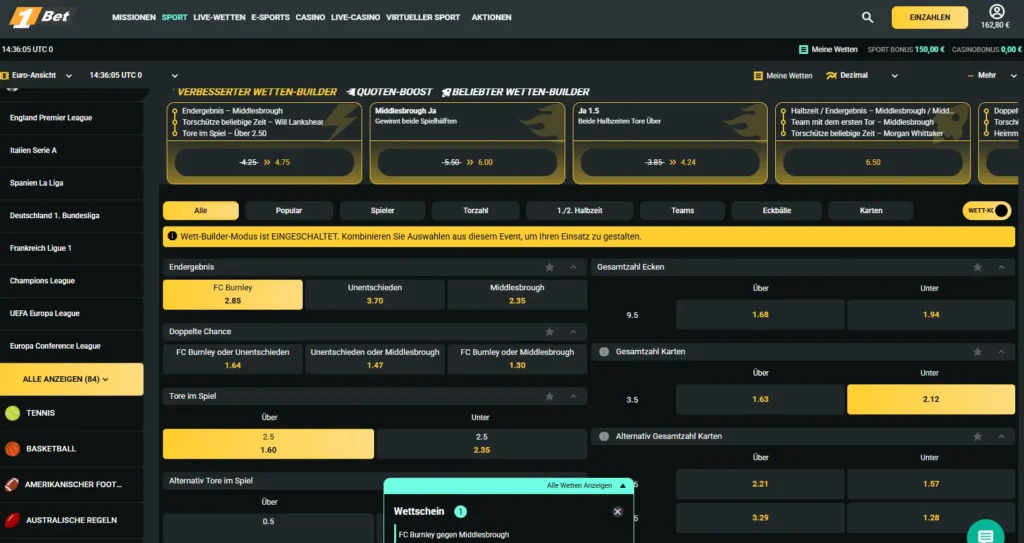Open England Premier League
This screenshot has width=1024, height=543.
click(51, 118)
